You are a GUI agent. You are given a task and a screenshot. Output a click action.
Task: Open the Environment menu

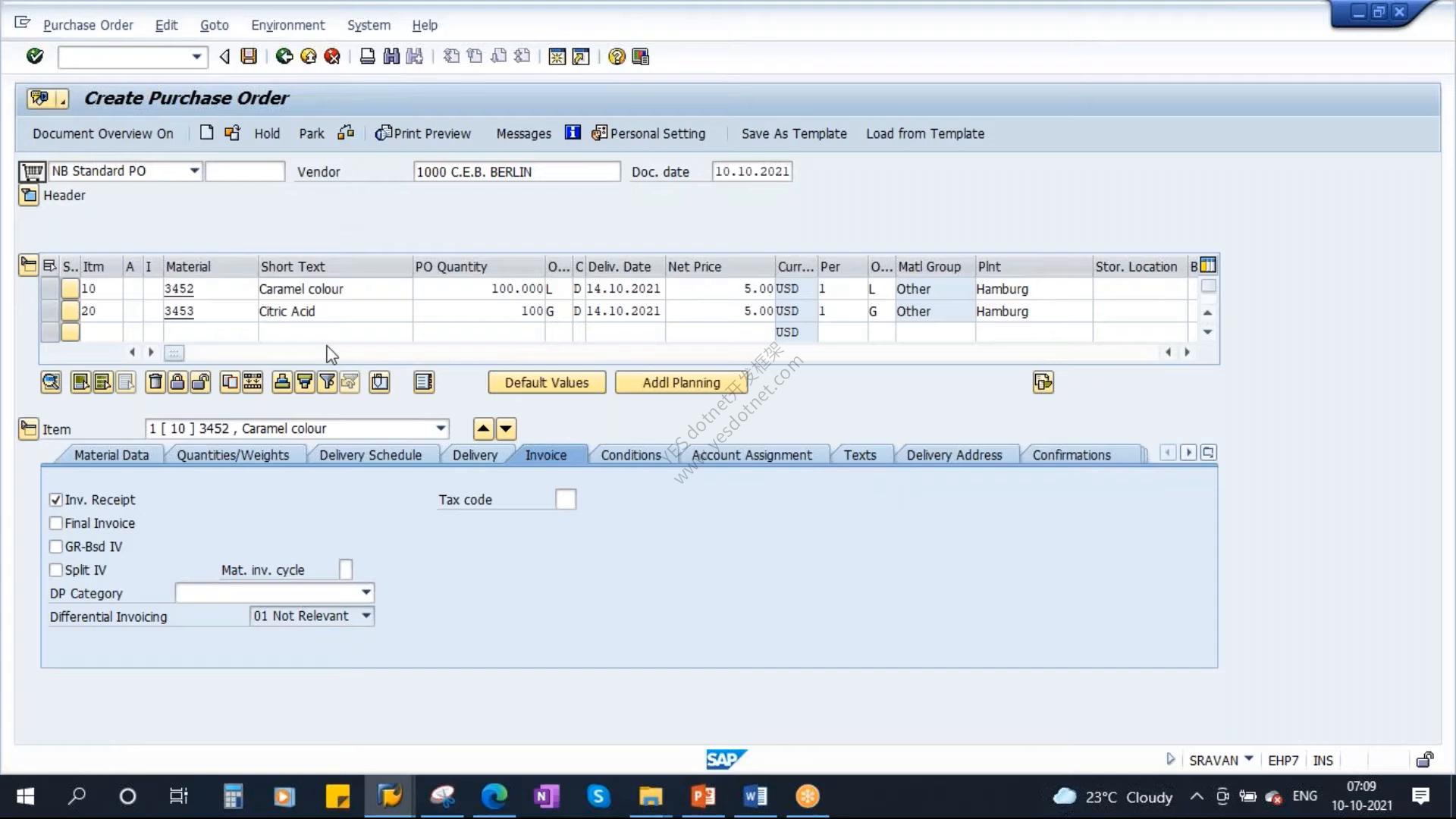pos(288,25)
